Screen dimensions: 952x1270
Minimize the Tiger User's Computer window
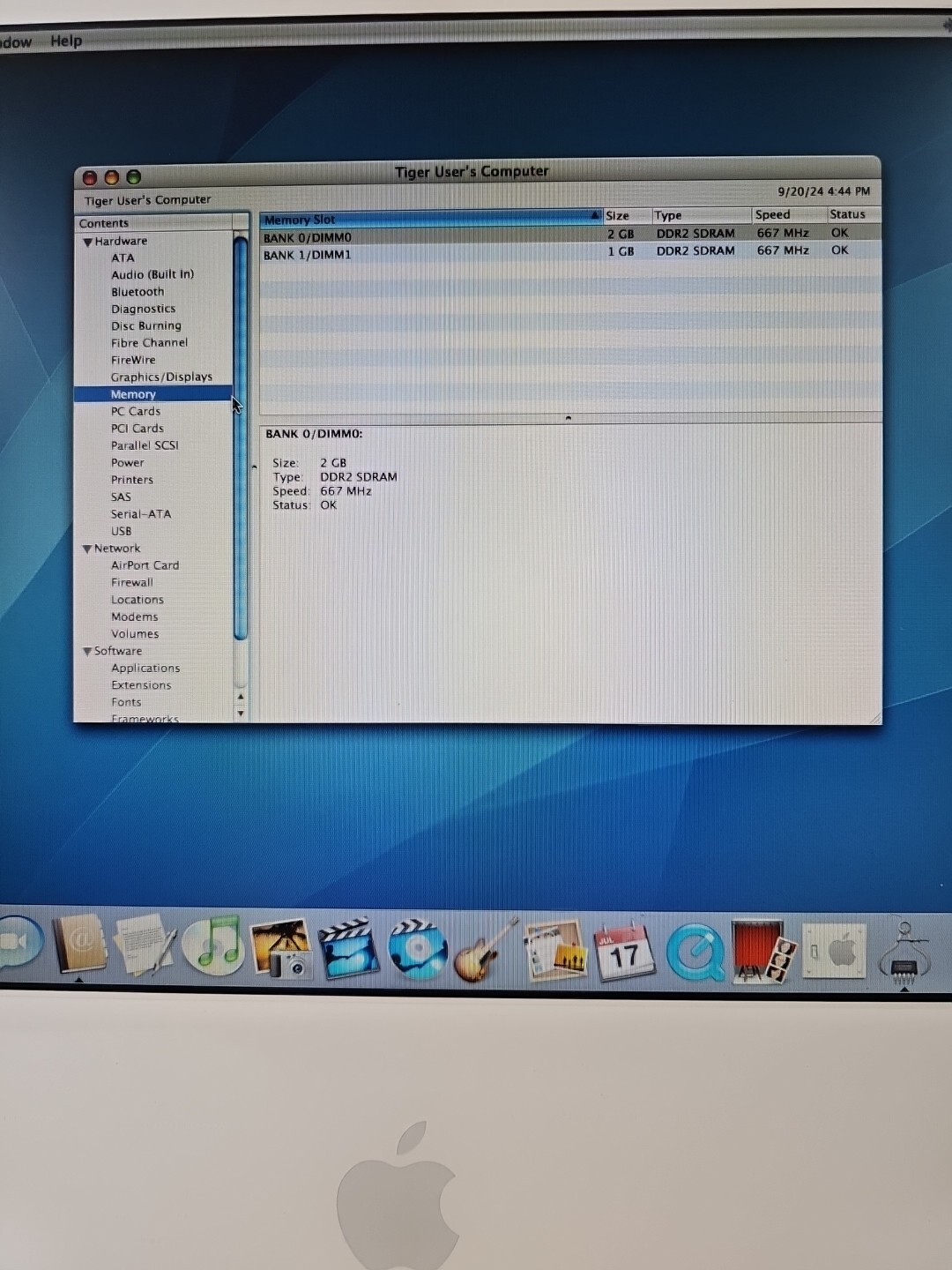(x=112, y=177)
